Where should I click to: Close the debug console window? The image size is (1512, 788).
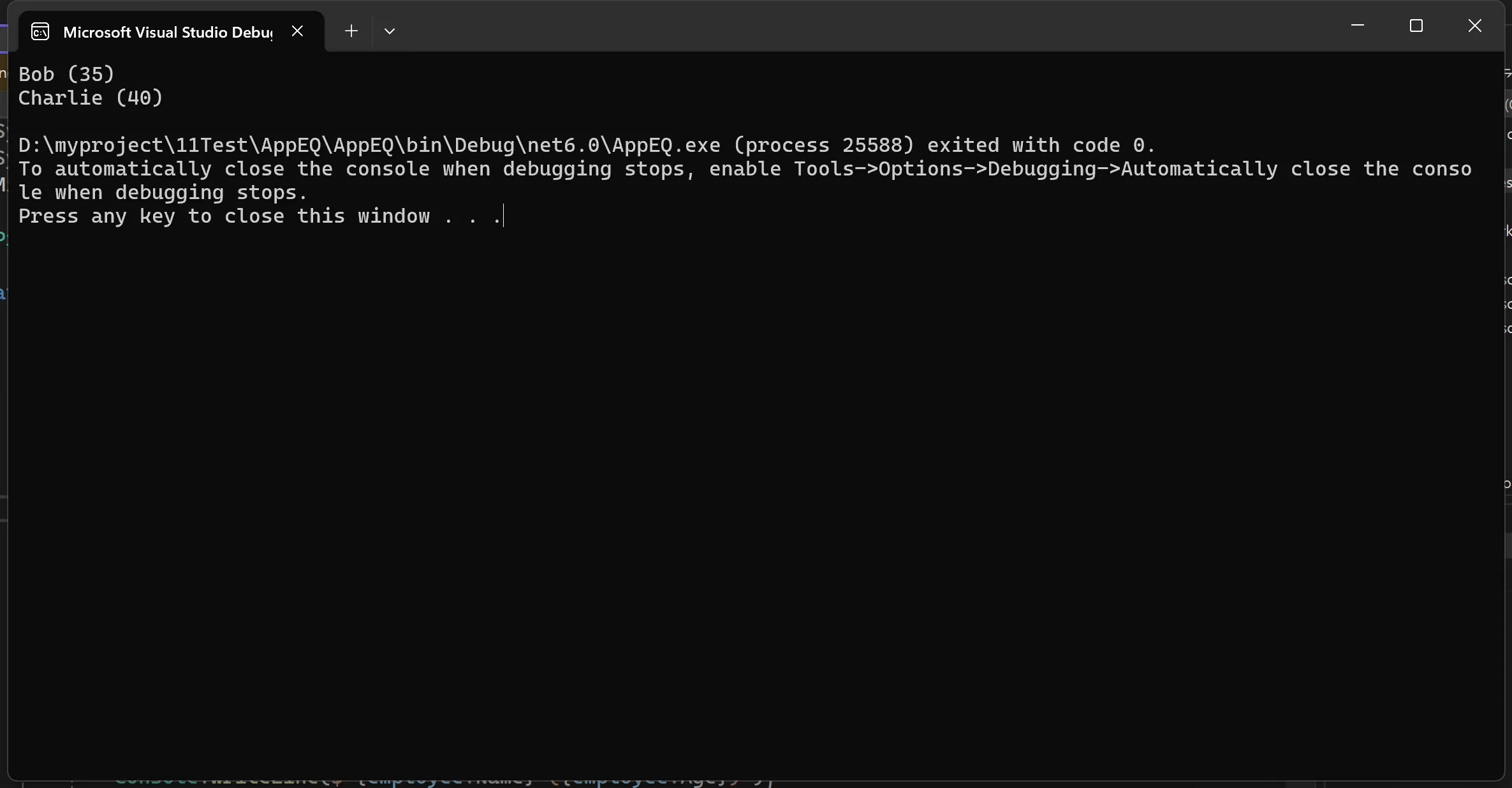pyautogui.click(x=1475, y=26)
